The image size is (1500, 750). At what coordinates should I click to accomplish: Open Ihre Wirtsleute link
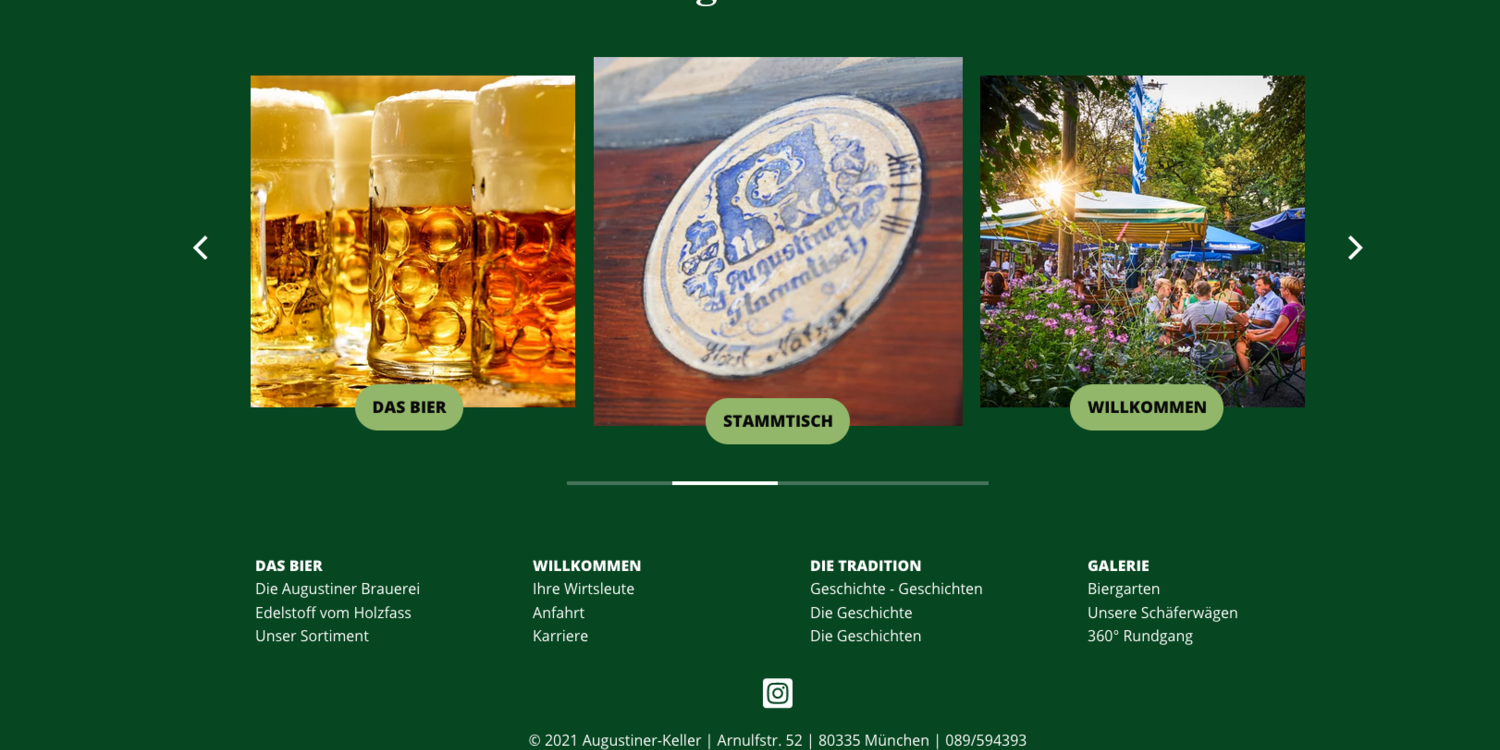[x=583, y=589]
